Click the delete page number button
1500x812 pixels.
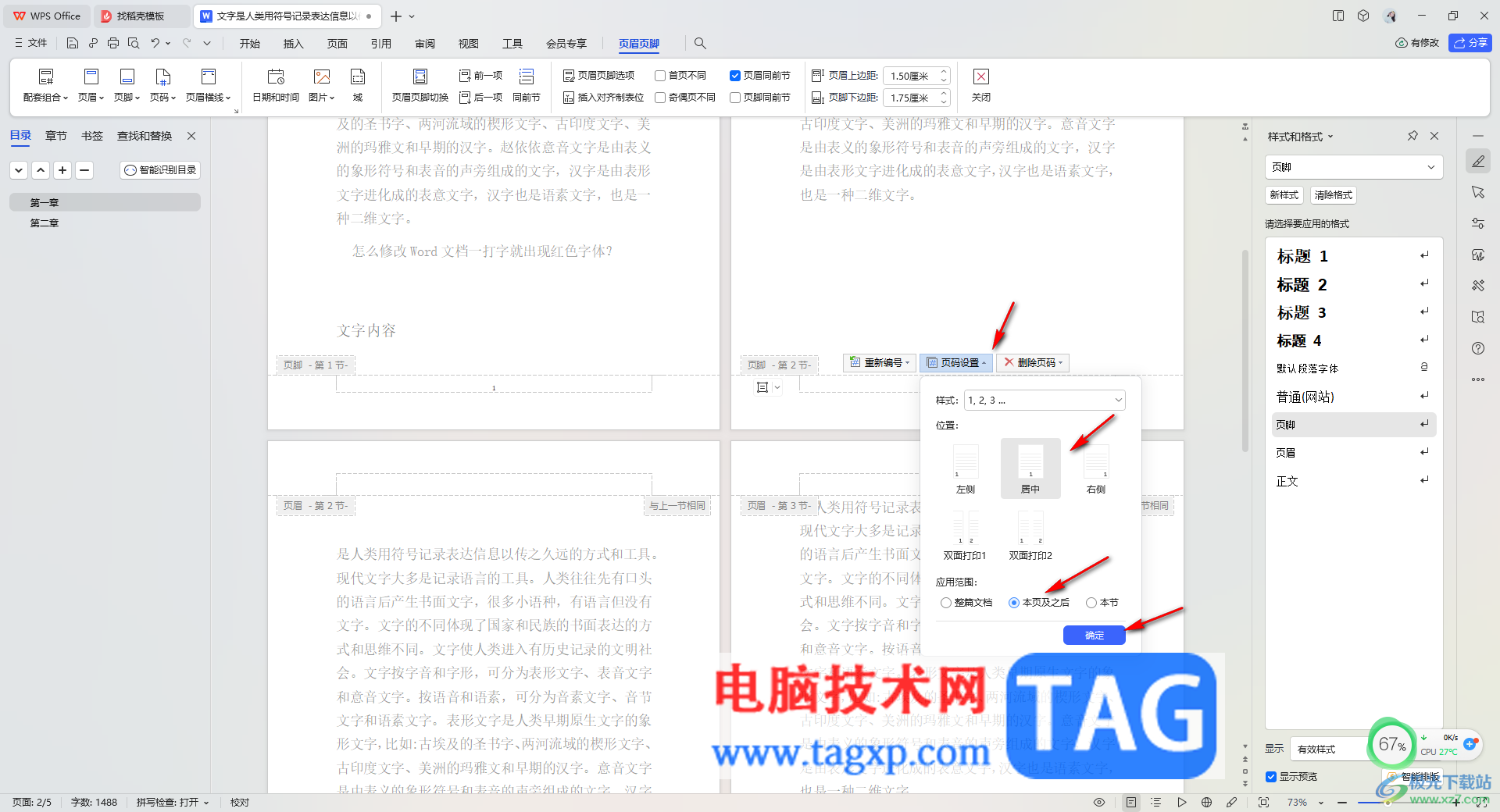[1033, 362]
